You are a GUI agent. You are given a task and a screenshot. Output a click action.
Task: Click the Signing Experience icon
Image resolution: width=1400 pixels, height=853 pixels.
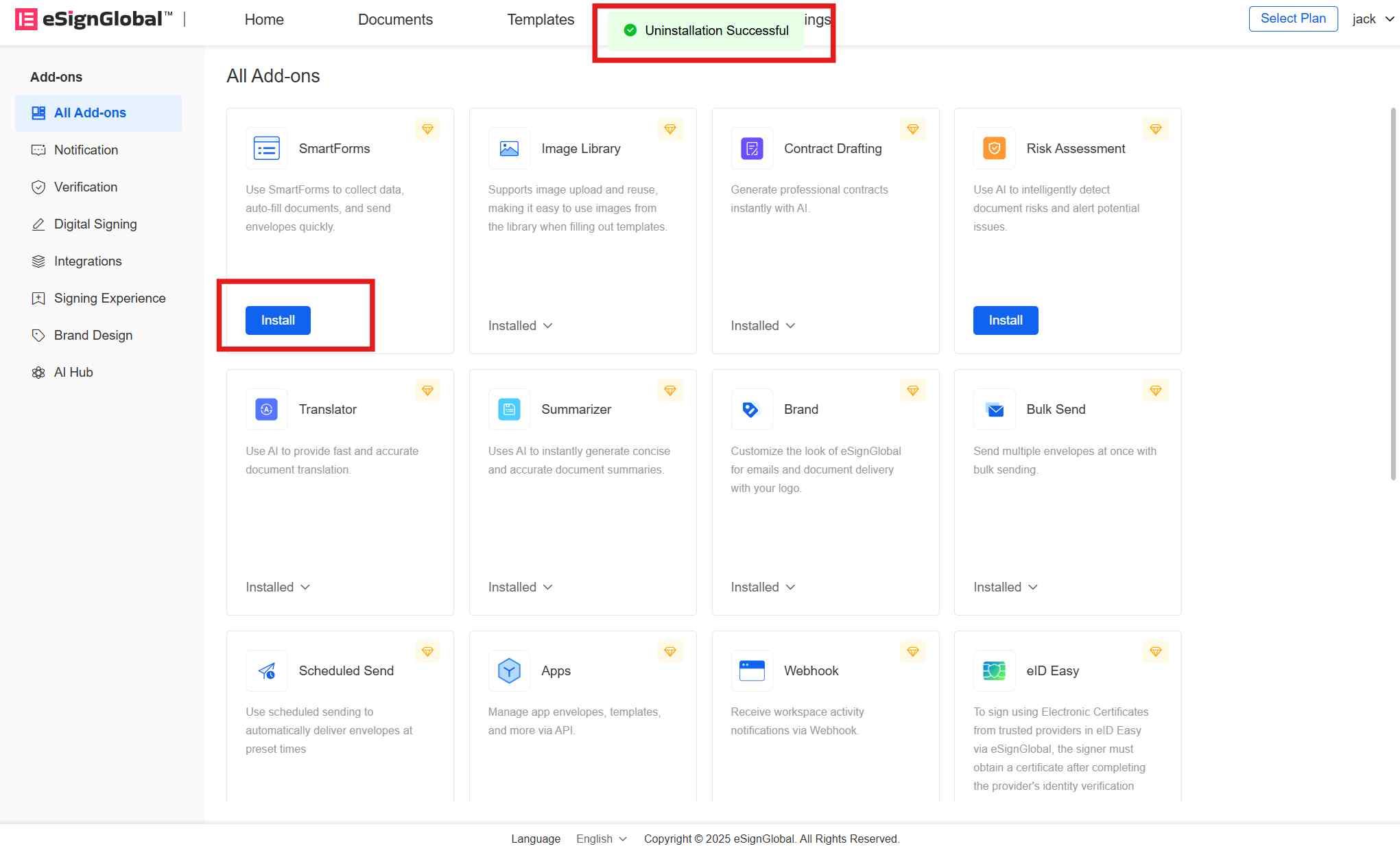(38, 299)
